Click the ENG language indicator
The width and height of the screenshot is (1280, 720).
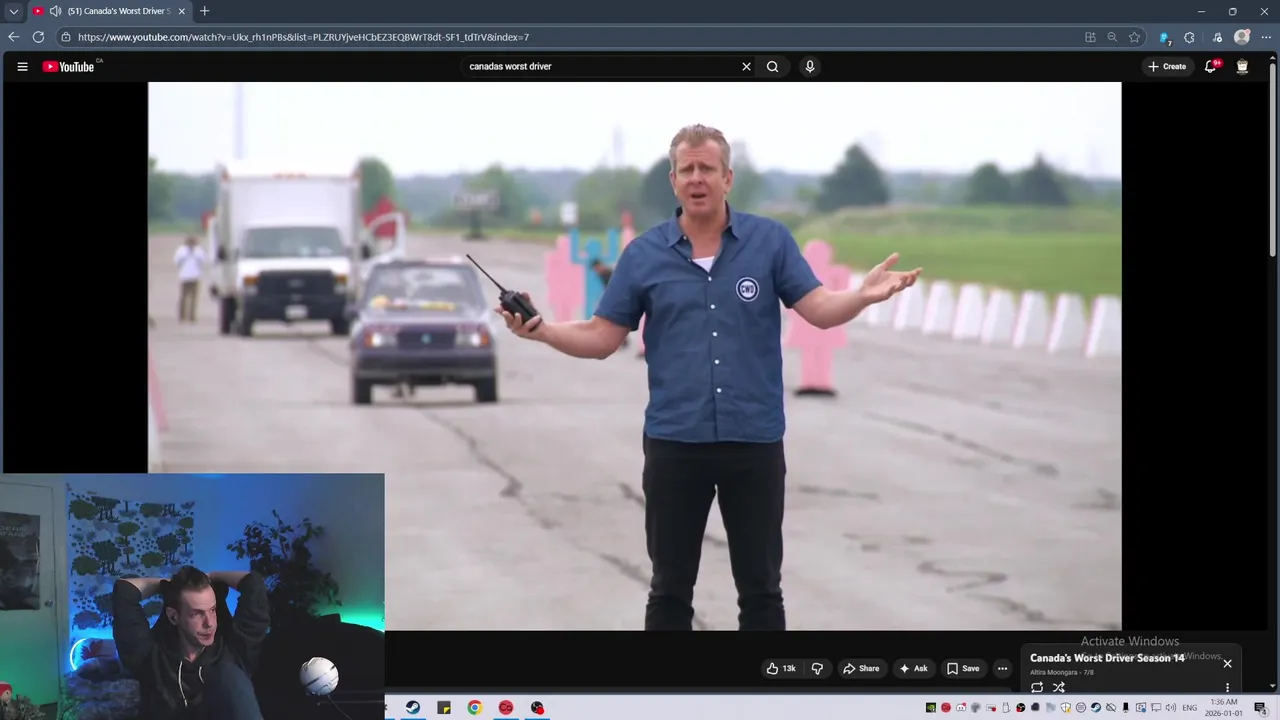click(1190, 707)
